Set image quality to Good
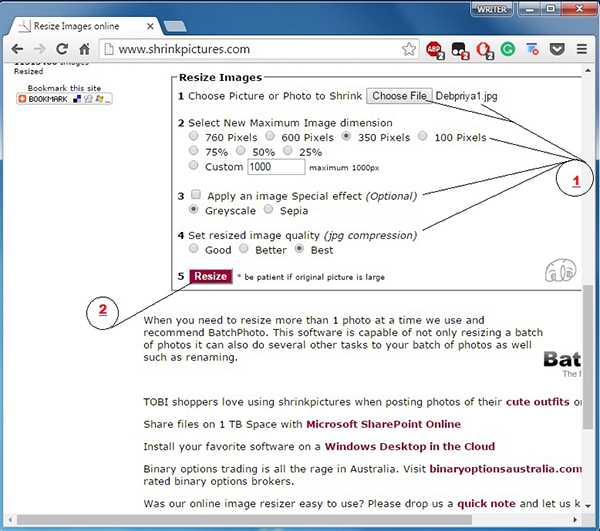This screenshot has width=600, height=531. point(194,249)
